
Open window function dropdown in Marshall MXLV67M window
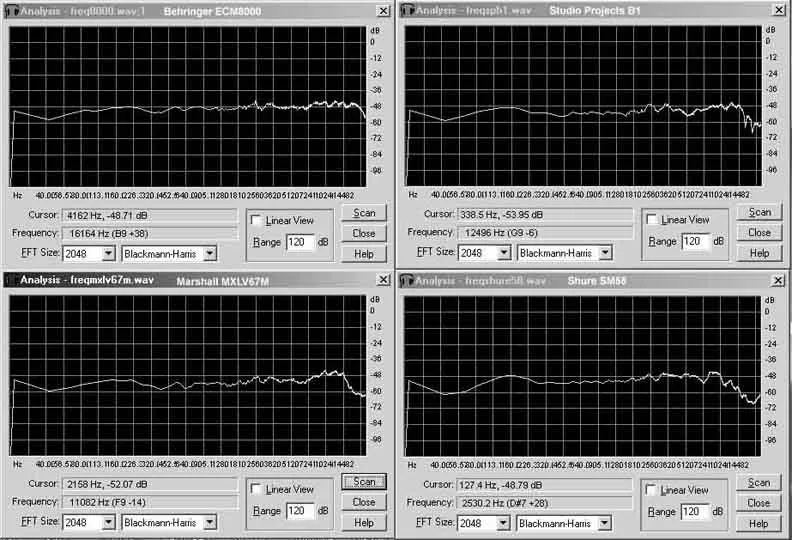click(210, 522)
